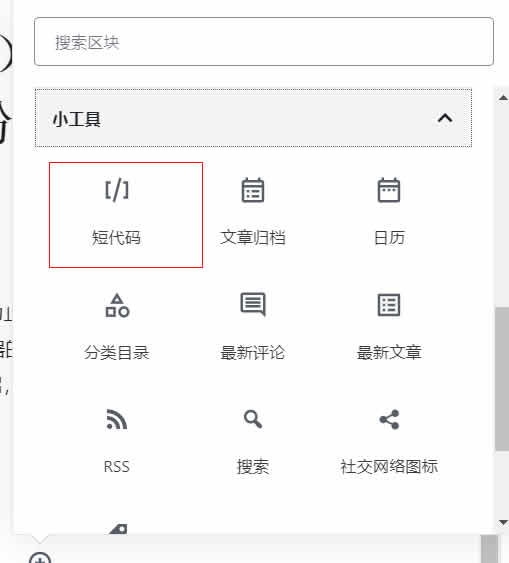Screen dimensions: 509x563
Task: Click the 短代码 label text
Action: 116,238
